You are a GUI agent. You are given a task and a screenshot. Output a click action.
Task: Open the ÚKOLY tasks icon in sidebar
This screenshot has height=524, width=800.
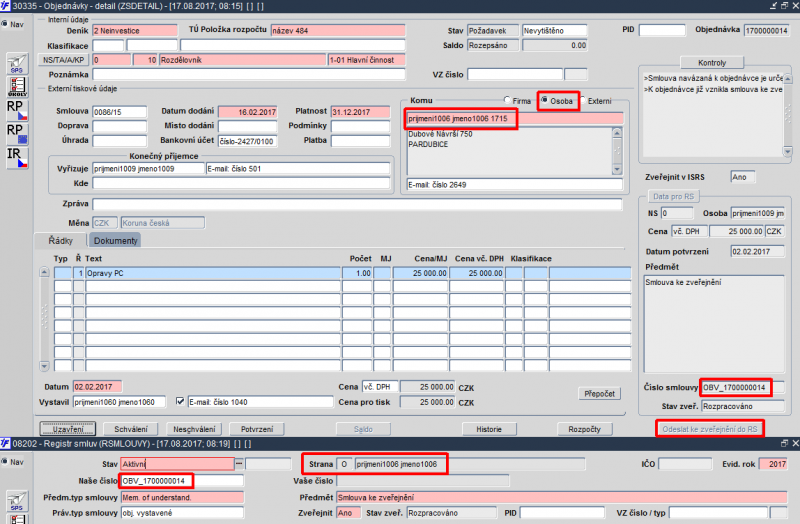pos(17,87)
